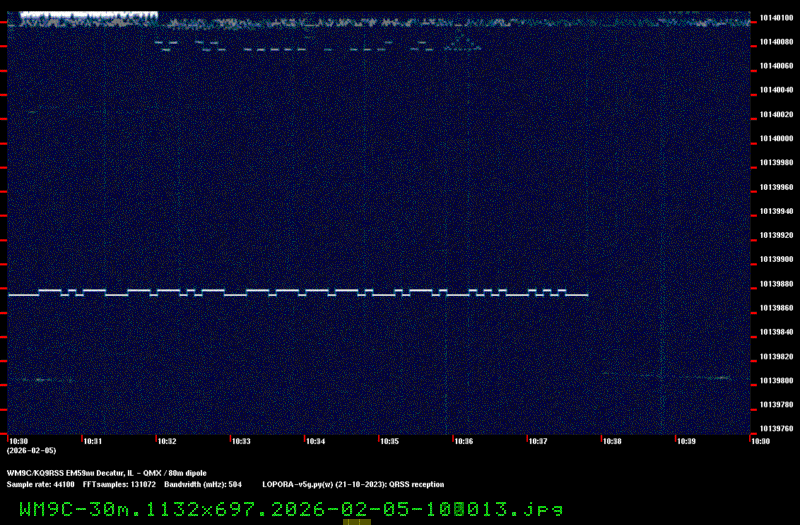This screenshot has height=525, width=800.
Task: Click the 10139880 frequency label
Action: click(x=776, y=284)
